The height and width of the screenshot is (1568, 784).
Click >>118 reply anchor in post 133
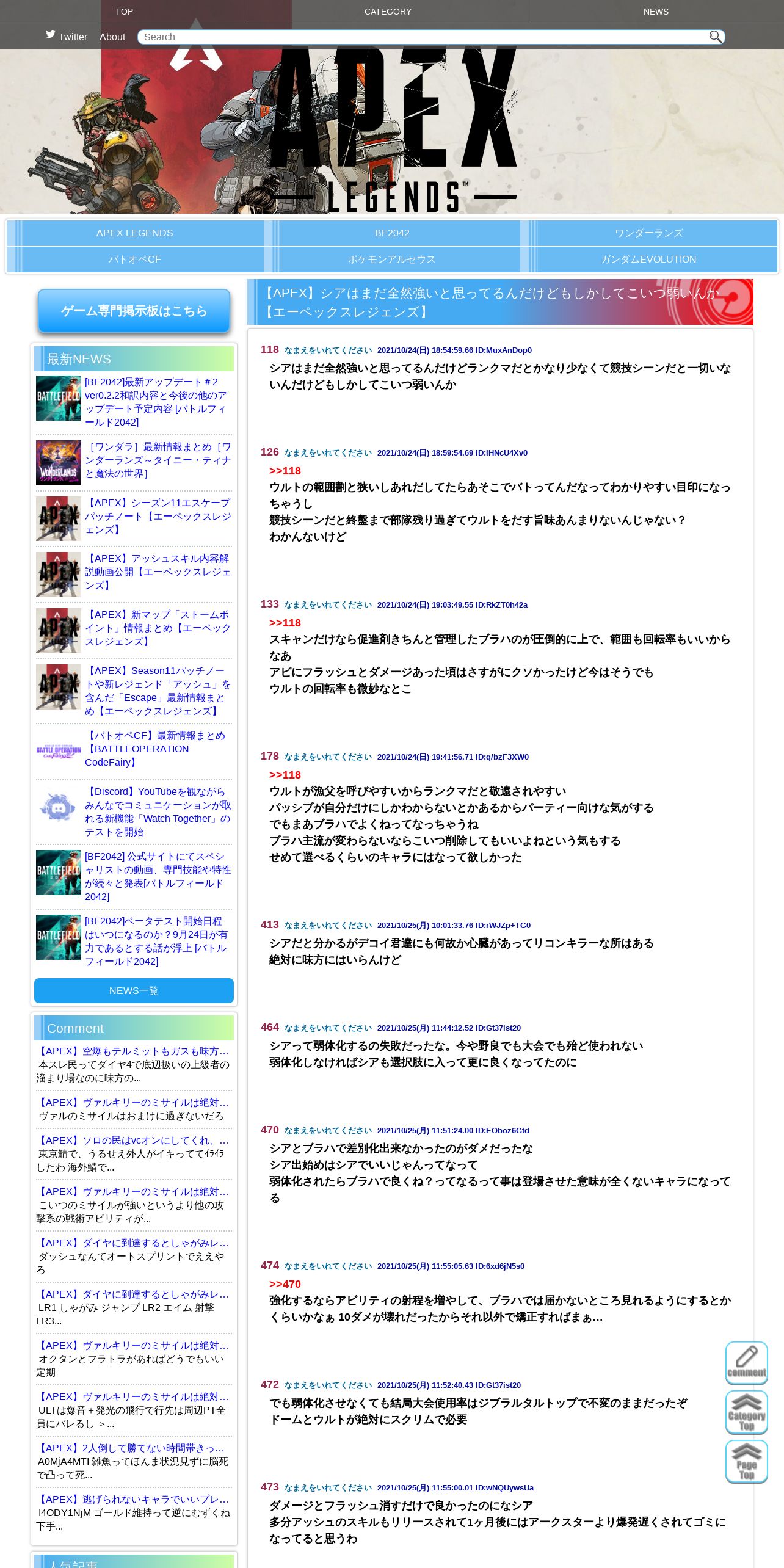coord(285,623)
